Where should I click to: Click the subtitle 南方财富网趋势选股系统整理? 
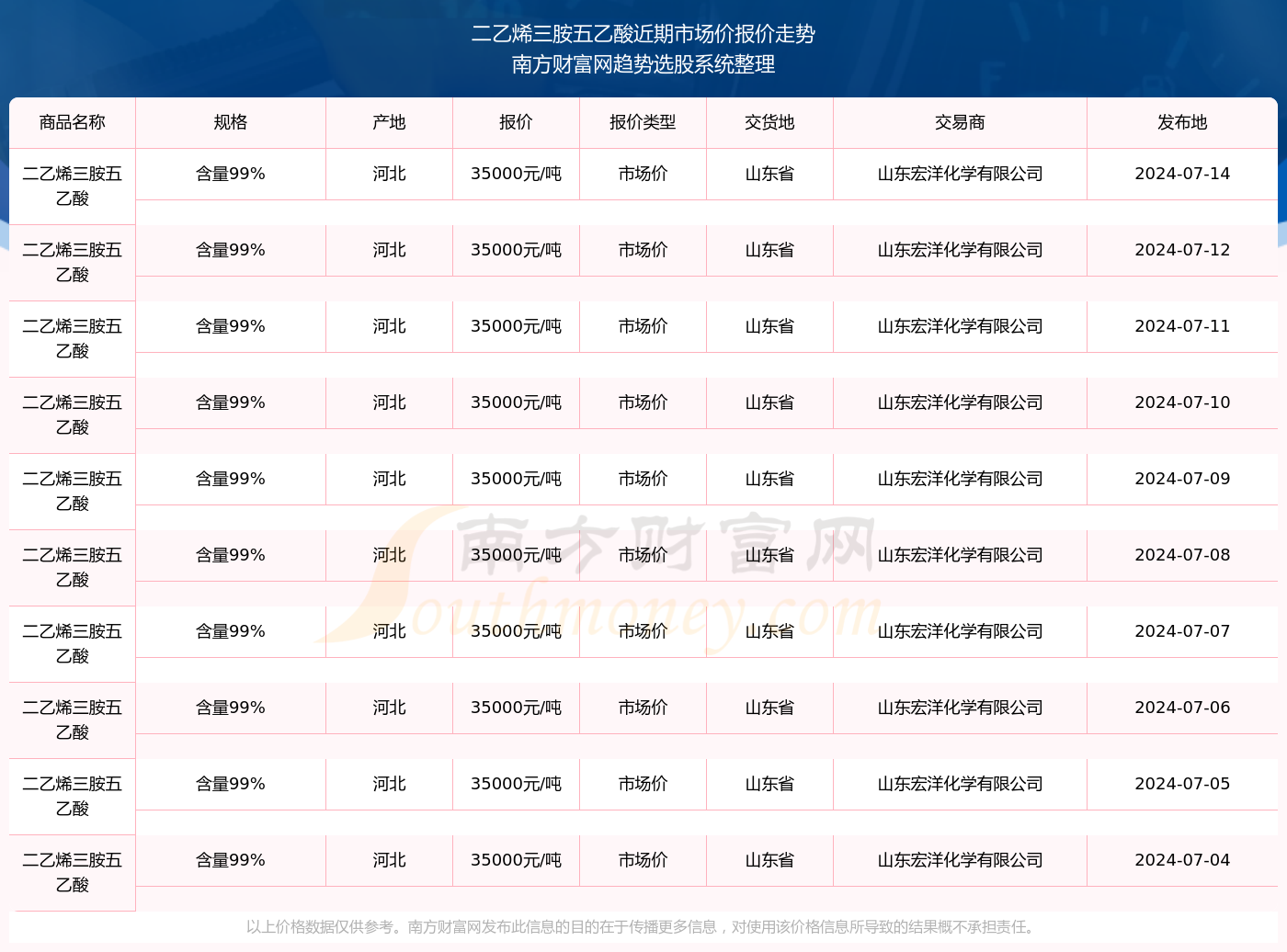tap(643, 64)
